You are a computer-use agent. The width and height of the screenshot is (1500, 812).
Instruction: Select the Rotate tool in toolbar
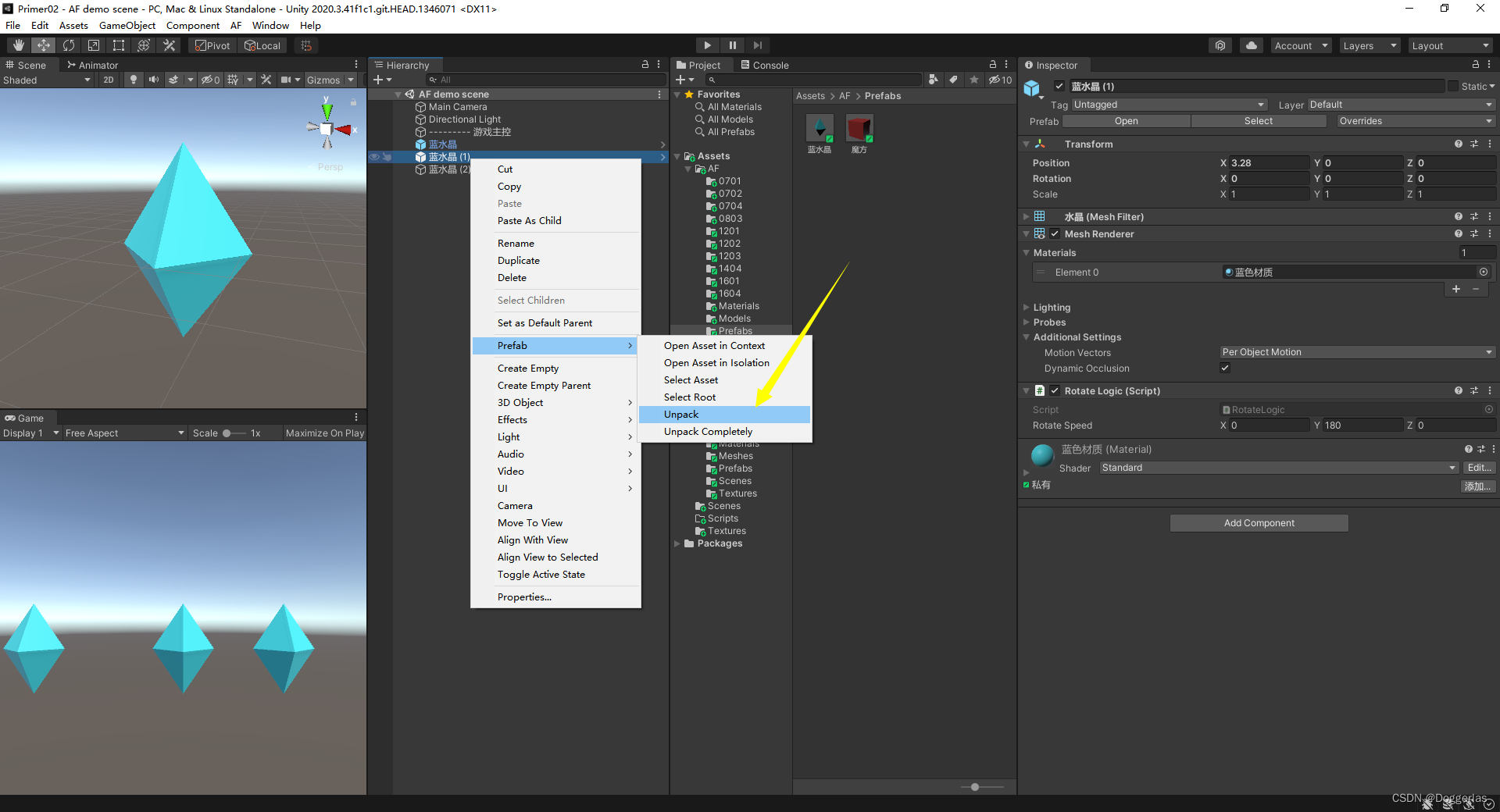coord(69,45)
